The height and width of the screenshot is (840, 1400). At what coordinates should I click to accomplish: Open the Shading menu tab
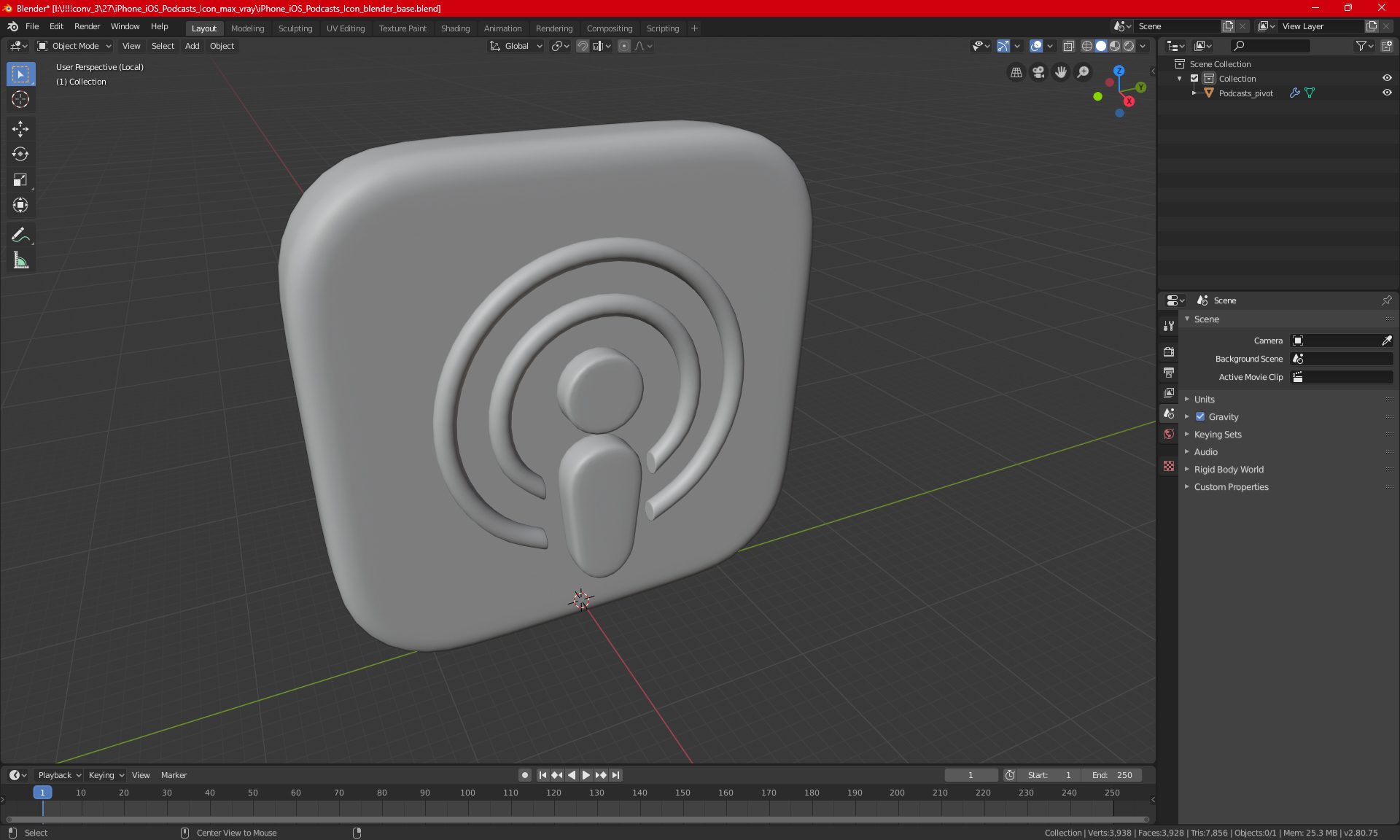coord(454,27)
